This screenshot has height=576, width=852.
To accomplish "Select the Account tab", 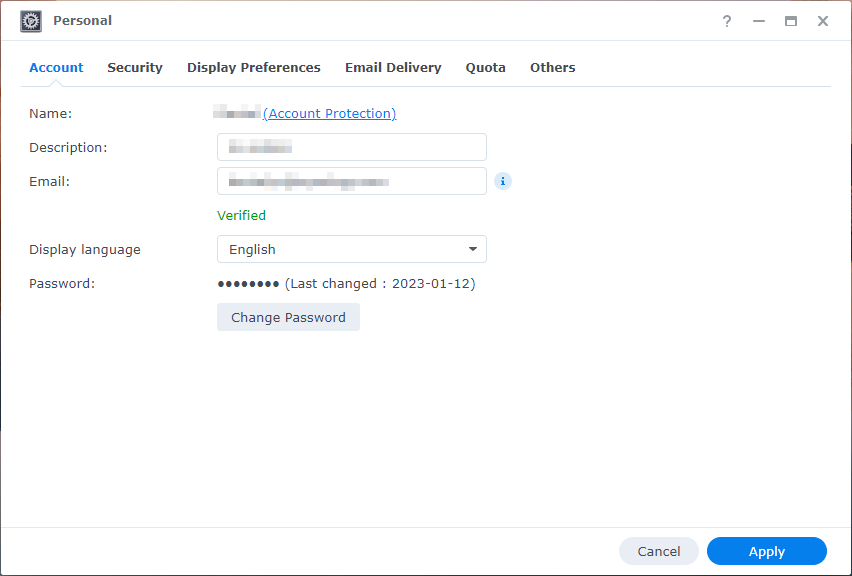I will [x=55, y=67].
